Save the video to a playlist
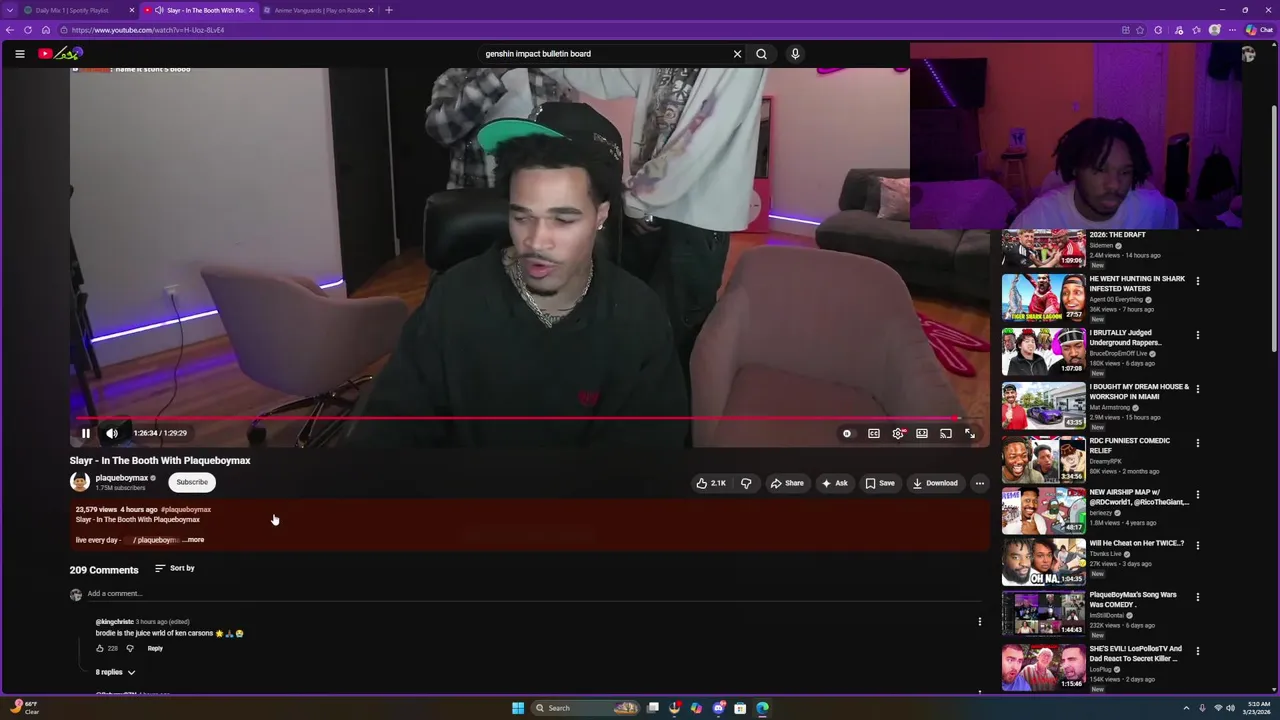The height and width of the screenshot is (720, 1280). click(x=880, y=483)
